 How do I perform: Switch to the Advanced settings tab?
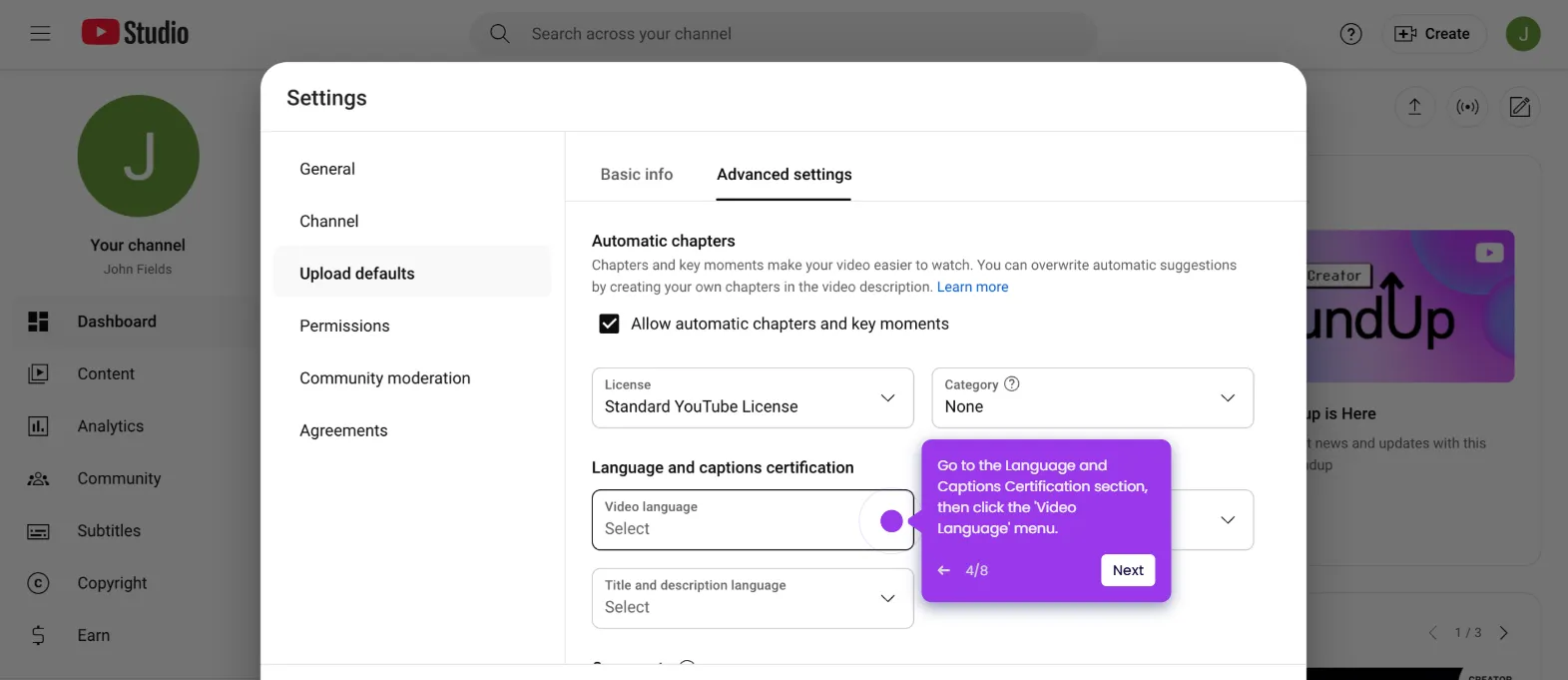click(784, 174)
